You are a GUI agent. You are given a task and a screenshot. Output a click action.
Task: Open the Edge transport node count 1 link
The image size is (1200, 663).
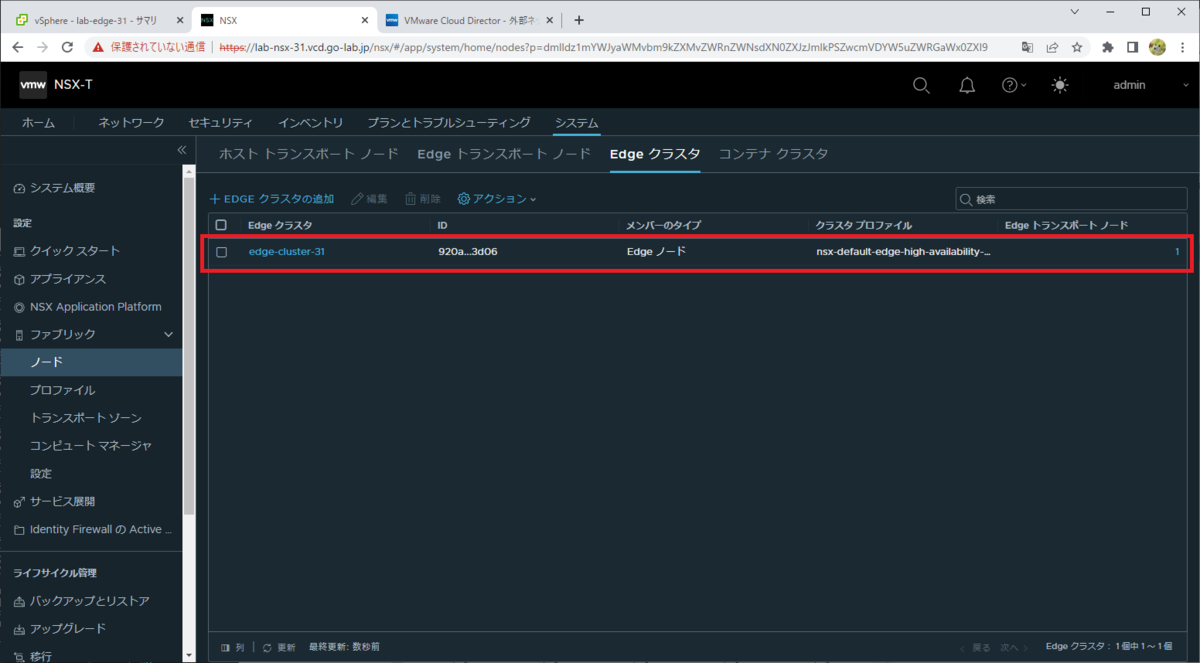tap(1178, 252)
